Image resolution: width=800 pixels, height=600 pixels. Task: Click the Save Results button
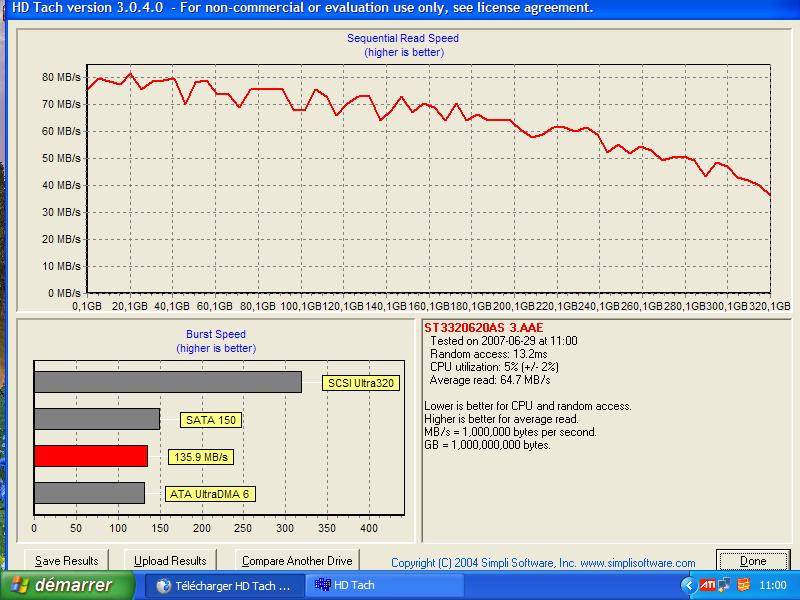[67, 561]
